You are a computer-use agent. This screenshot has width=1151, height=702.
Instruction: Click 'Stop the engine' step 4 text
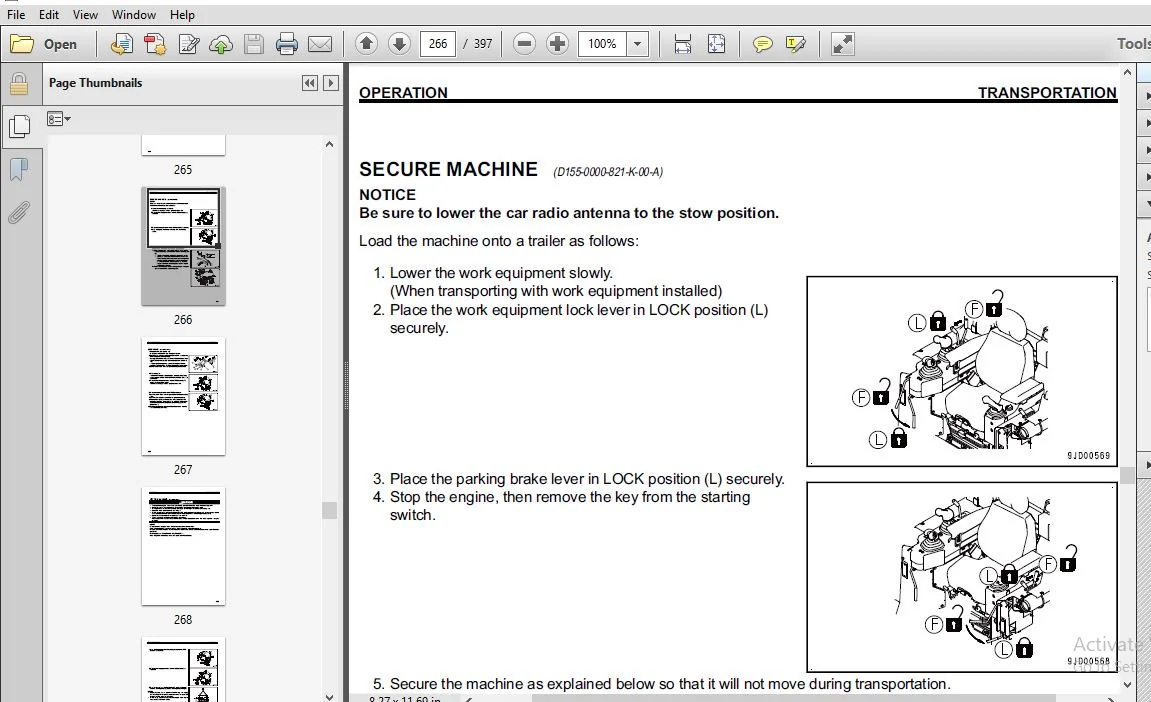click(x=570, y=505)
